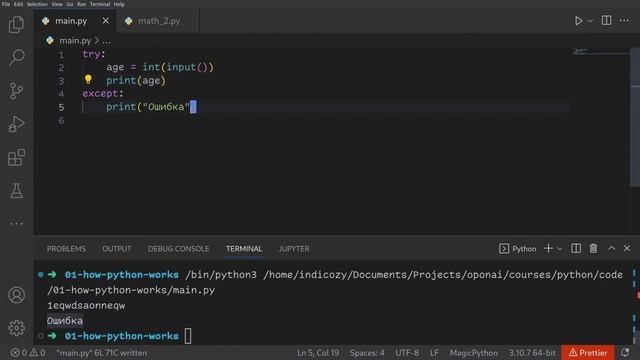
Task: Open the Help menu
Action: click(119, 4)
